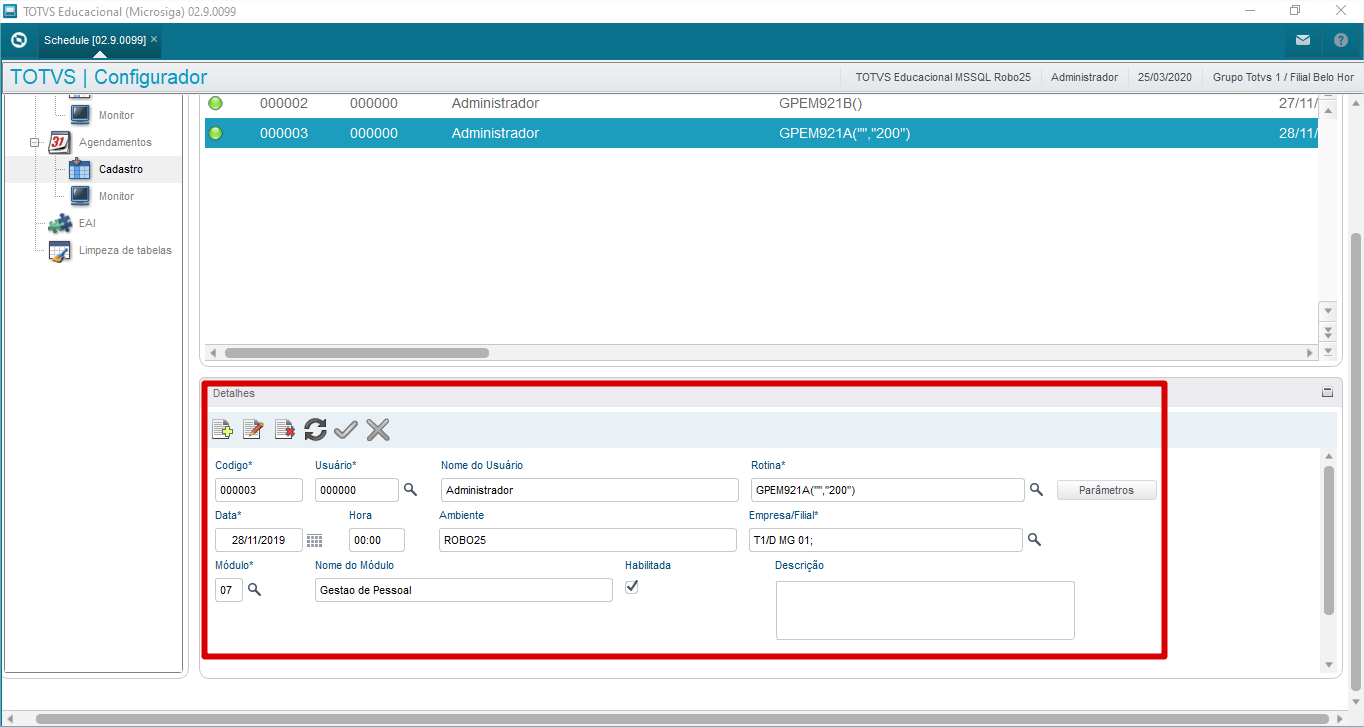1364x727 pixels.
Task: Click TOTVS Educacional MSSQL Robo25 in header
Action: point(943,77)
